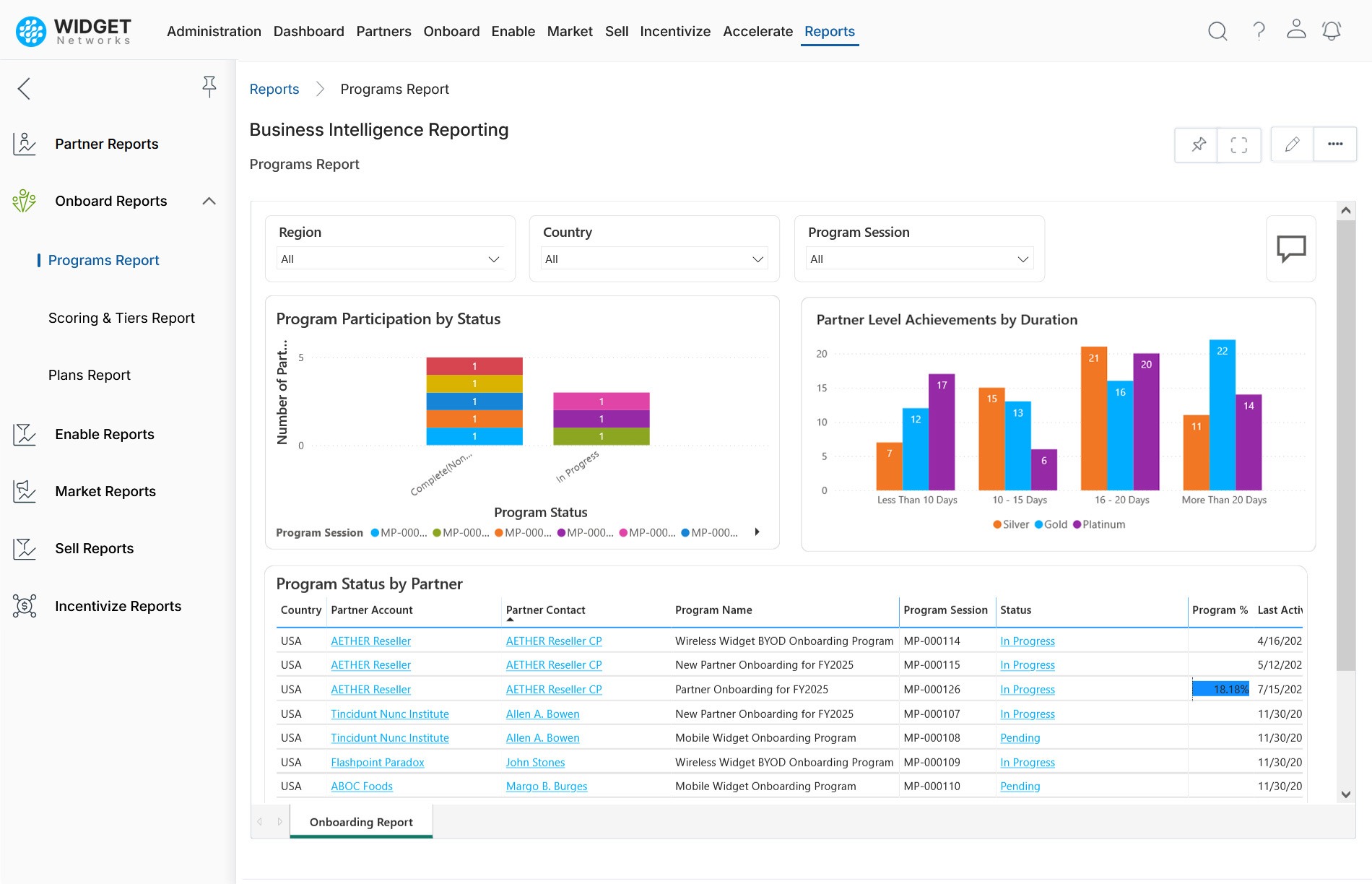Screen dimensions: 1372x884
Task: Click the pencil edit icon
Action: tap(1292, 144)
